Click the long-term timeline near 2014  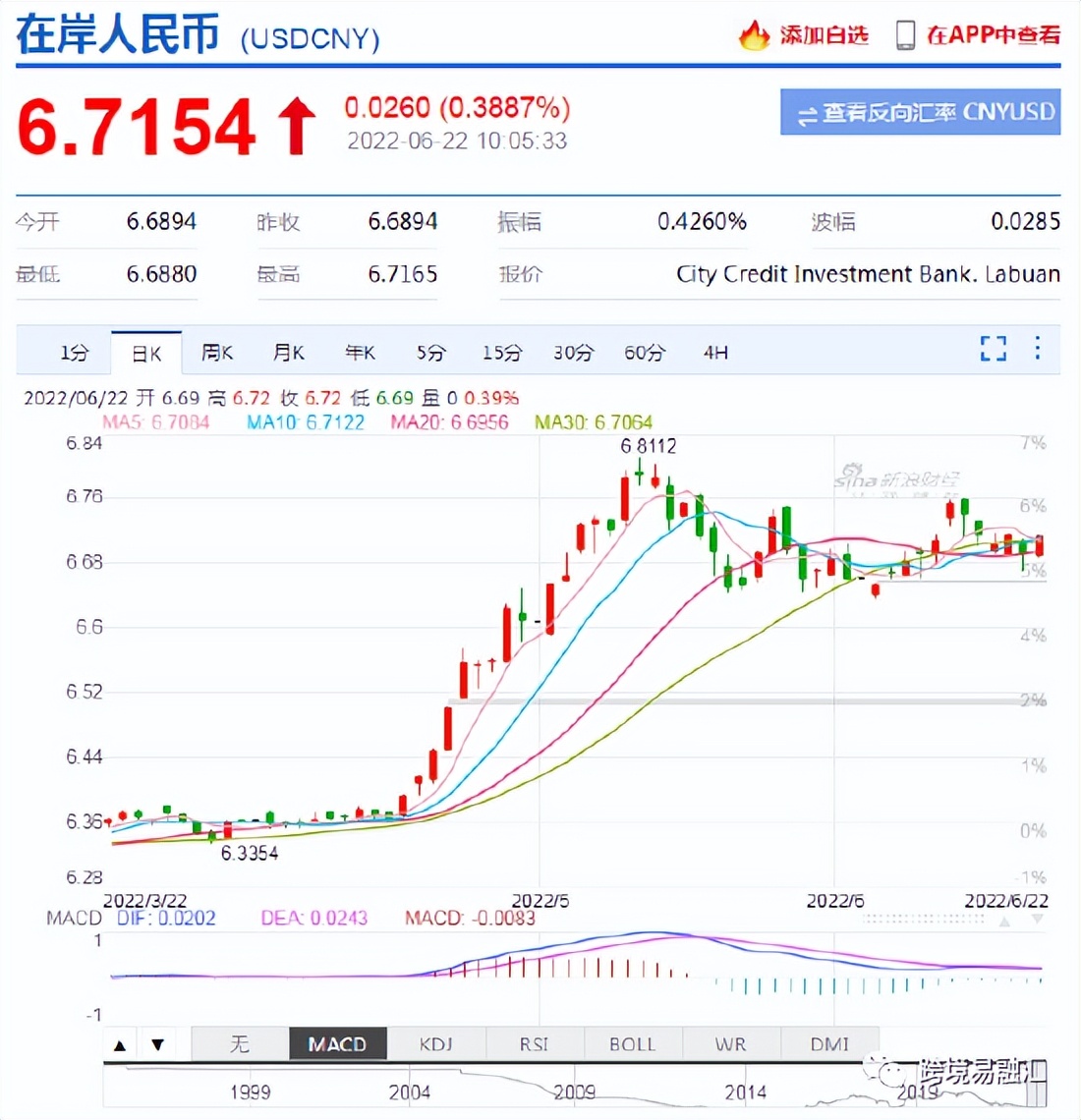pyautogui.click(x=747, y=1092)
